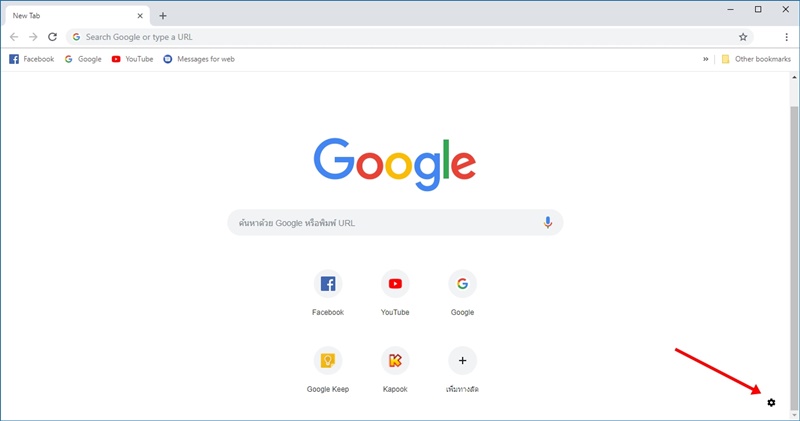Open the Chrome three-dot menu
The height and width of the screenshot is (421, 800).
pyautogui.click(x=786, y=37)
